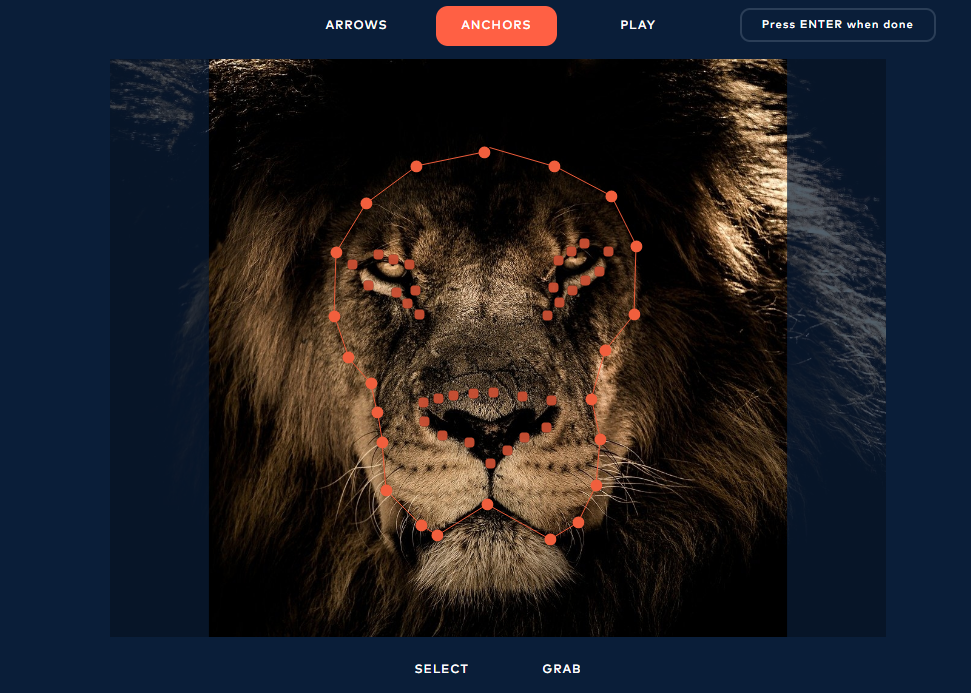971x693 pixels.
Task: Choose the GRAB mode
Action: pyautogui.click(x=562, y=669)
